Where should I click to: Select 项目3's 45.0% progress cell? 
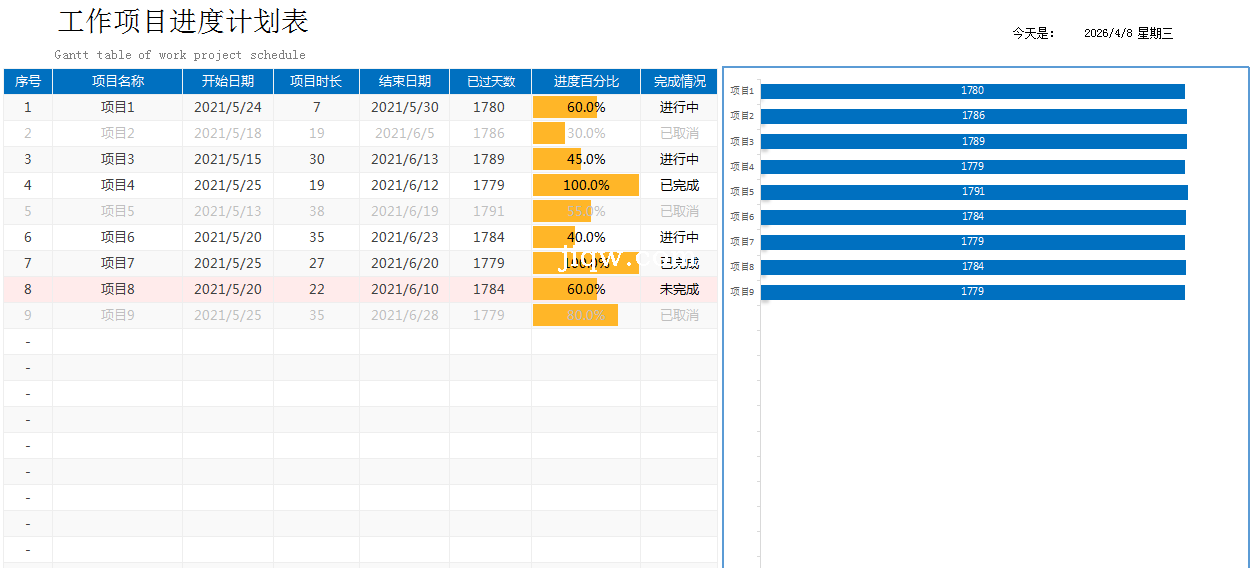pos(586,159)
